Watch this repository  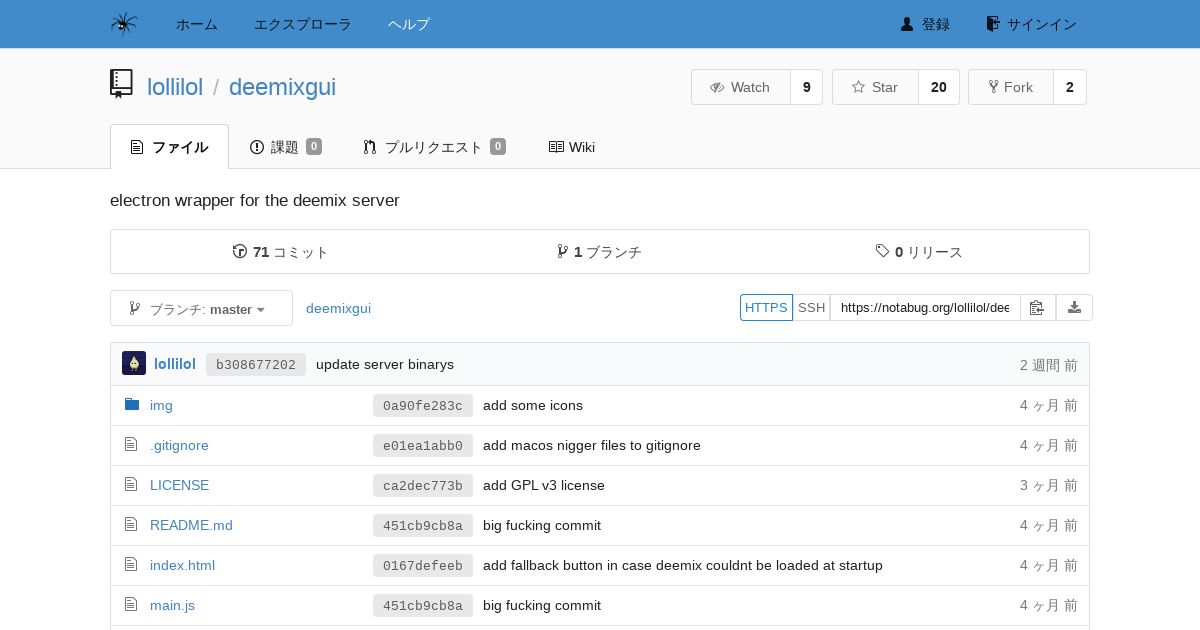[x=741, y=87]
